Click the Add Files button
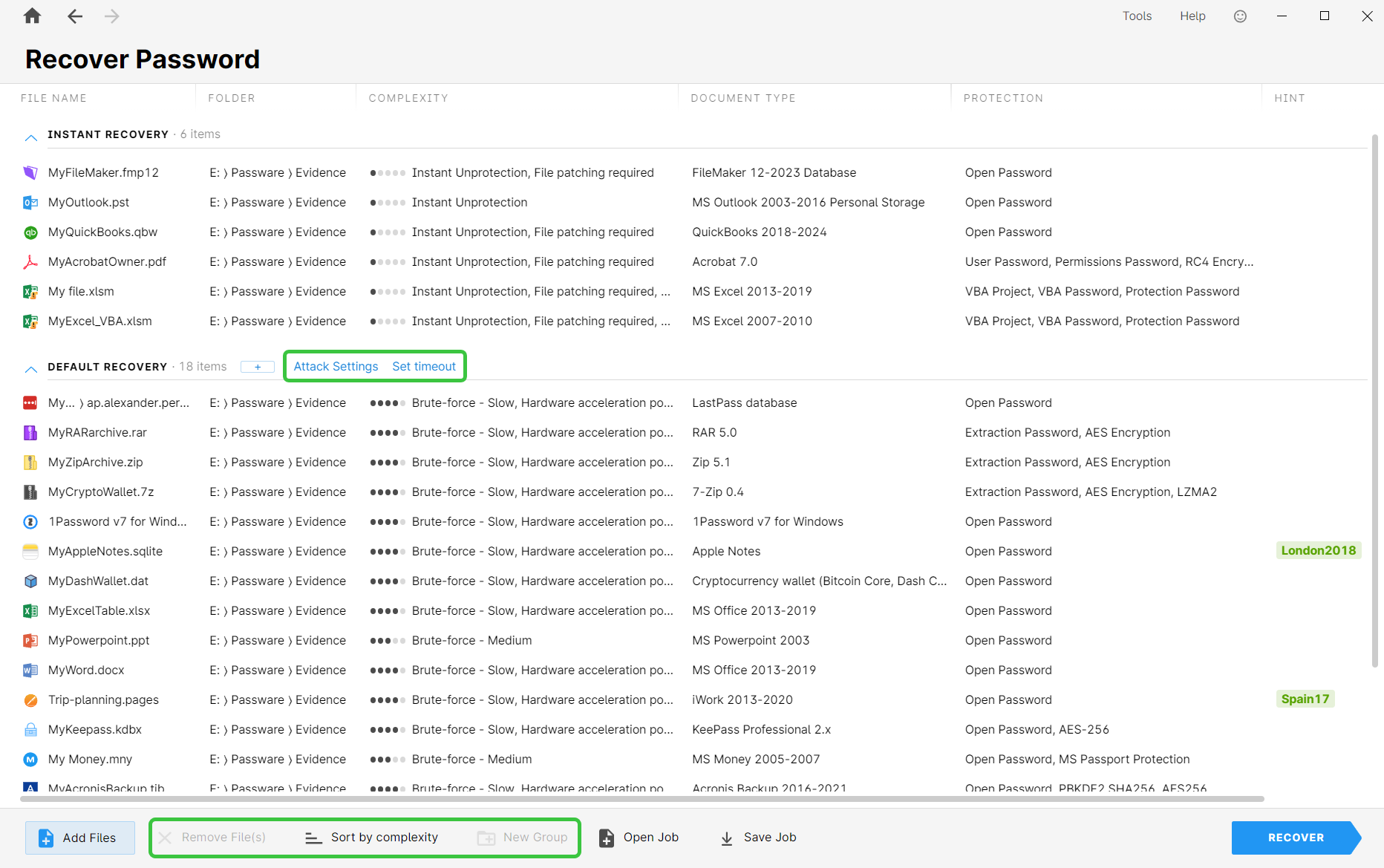This screenshot has height=868, width=1384. [x=80, y=838]
